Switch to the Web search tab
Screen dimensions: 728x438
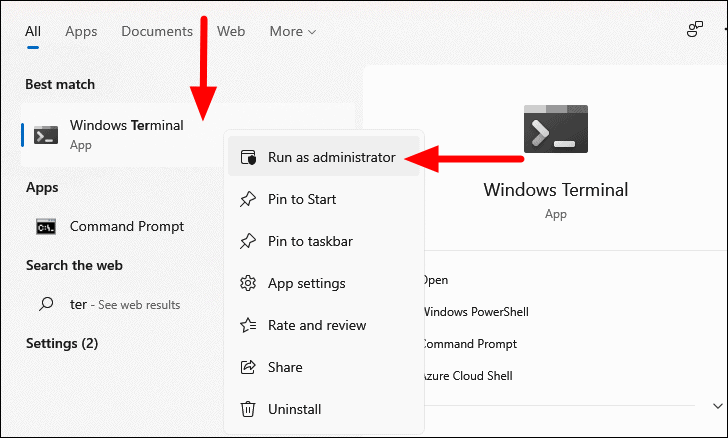tap(231, 31)
